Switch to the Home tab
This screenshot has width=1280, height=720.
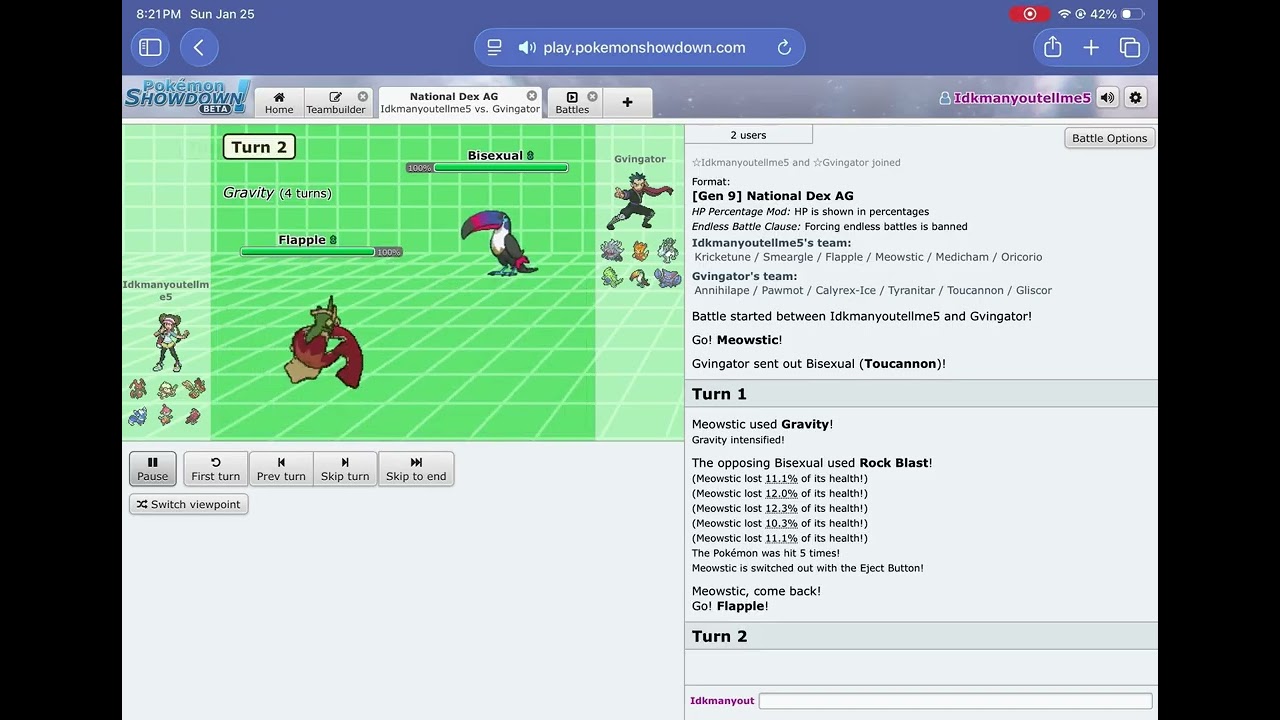click(x=279, y=103)
